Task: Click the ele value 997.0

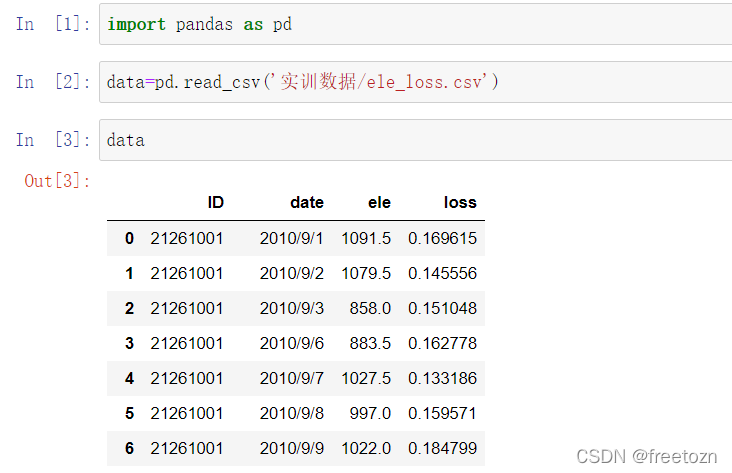Action: tap(370, 413)
